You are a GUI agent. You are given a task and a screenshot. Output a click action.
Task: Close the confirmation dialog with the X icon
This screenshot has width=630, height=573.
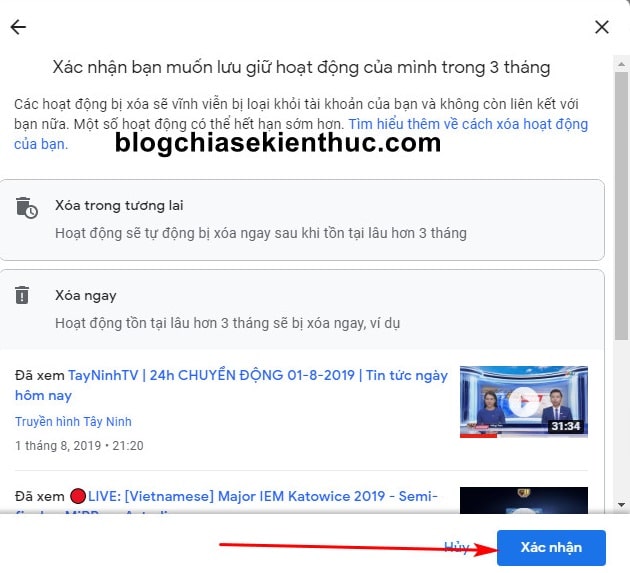click(x=601, y=27)
